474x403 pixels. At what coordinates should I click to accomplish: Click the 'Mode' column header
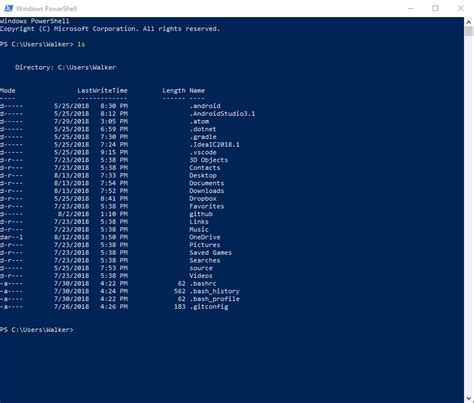tap(8, 90)
